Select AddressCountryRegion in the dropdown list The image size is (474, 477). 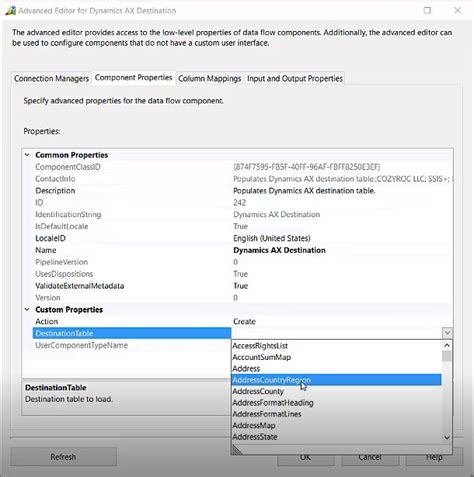[x=336, y=380]
